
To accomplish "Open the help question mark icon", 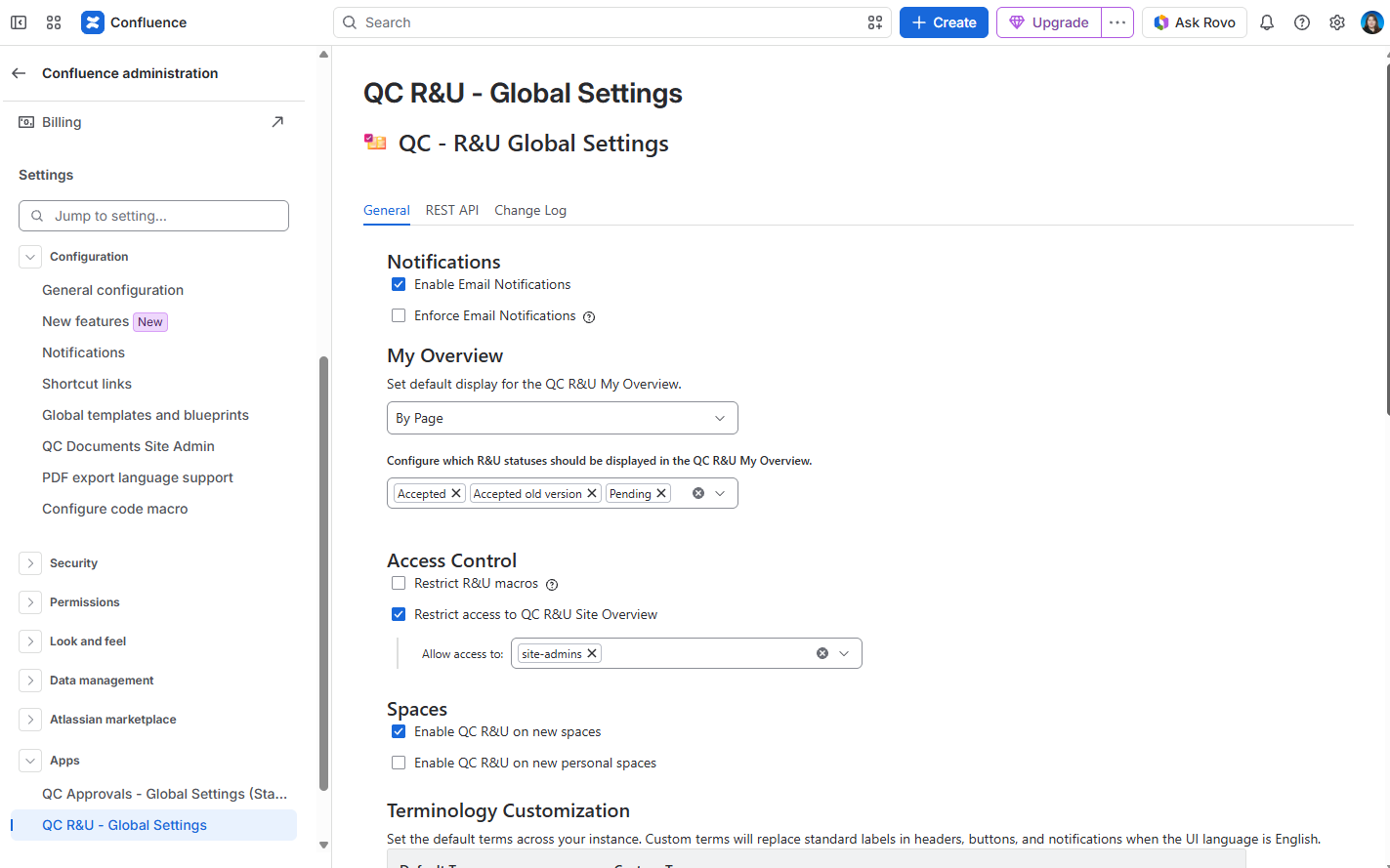I will 1302,22.
